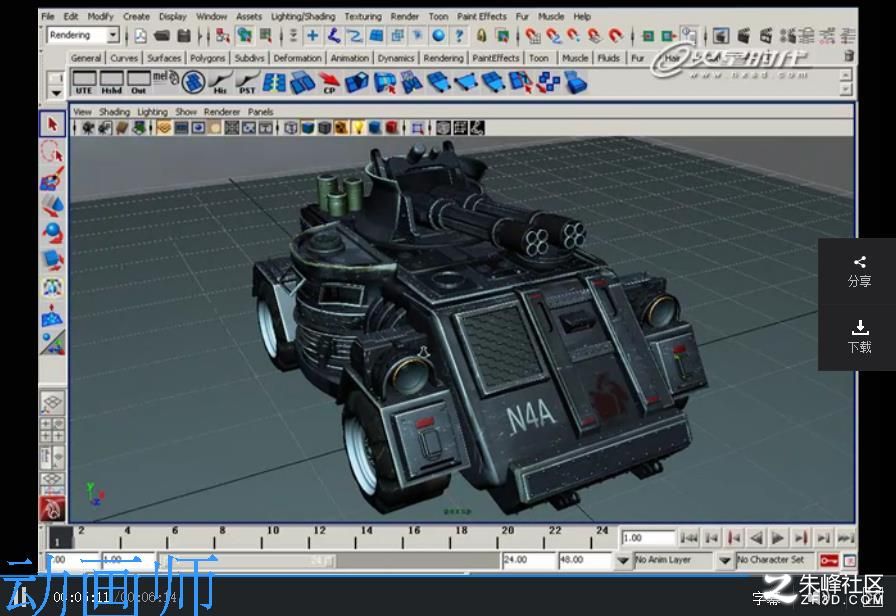
Task: Open the File menu
Action: 48,17
